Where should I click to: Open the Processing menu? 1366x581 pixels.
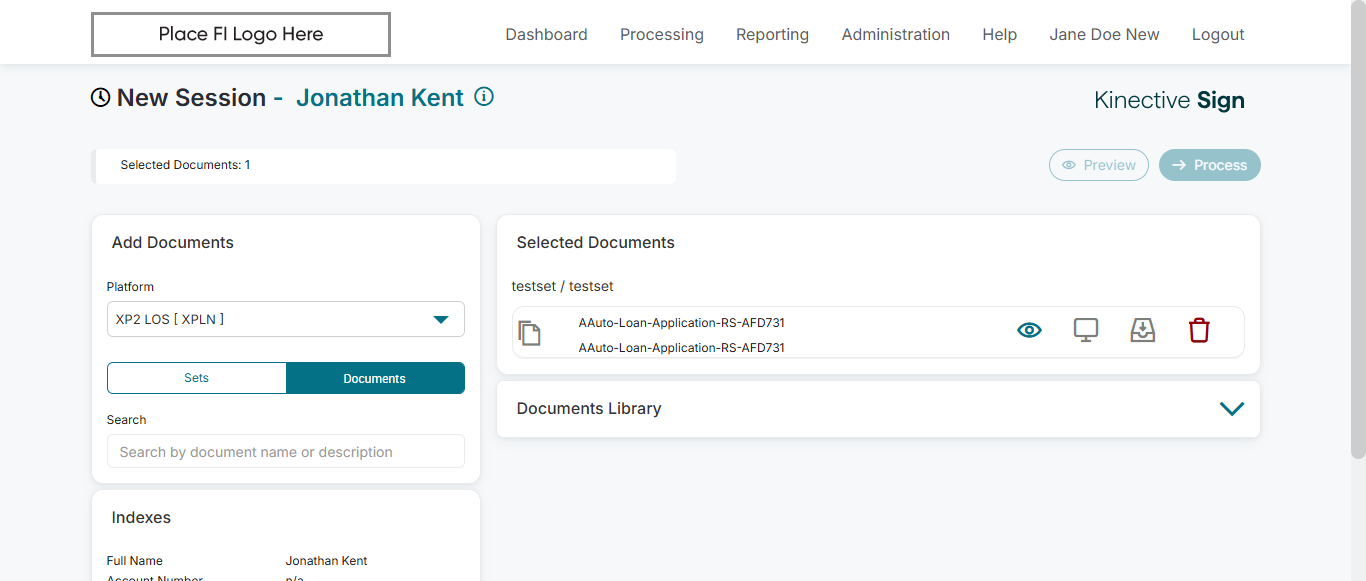(661, 34)
